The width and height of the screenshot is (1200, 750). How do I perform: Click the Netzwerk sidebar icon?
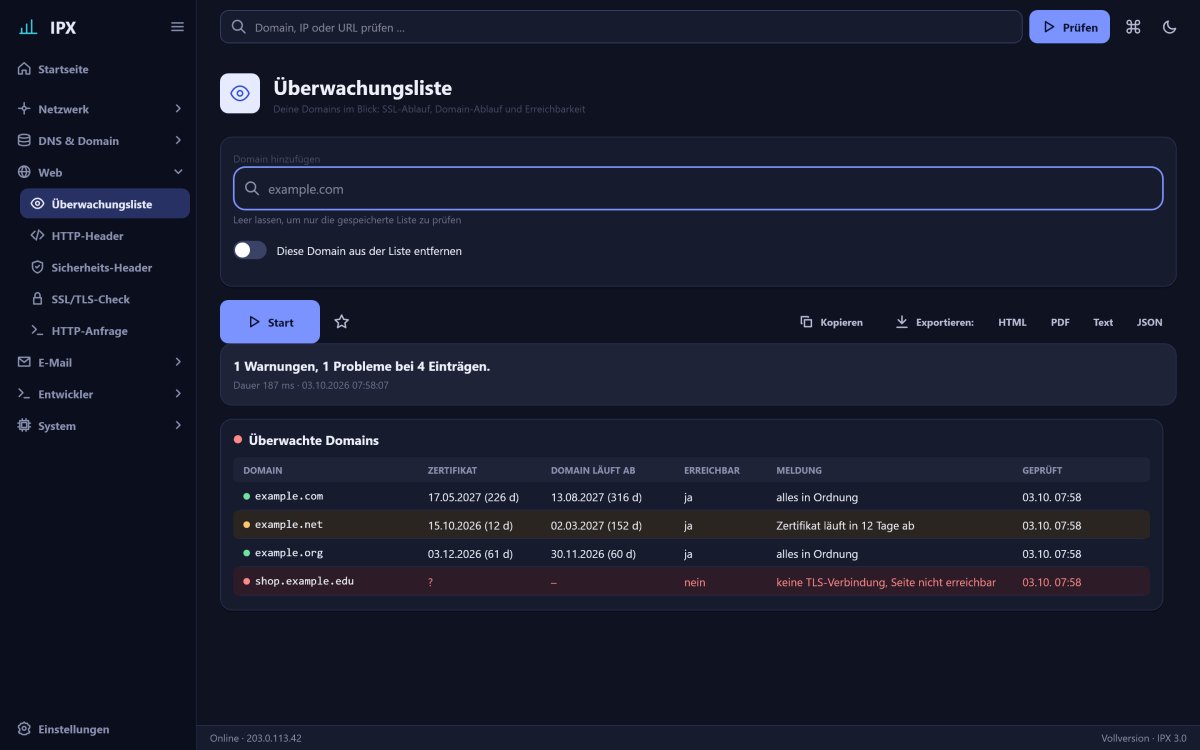(x=24, y=108)
